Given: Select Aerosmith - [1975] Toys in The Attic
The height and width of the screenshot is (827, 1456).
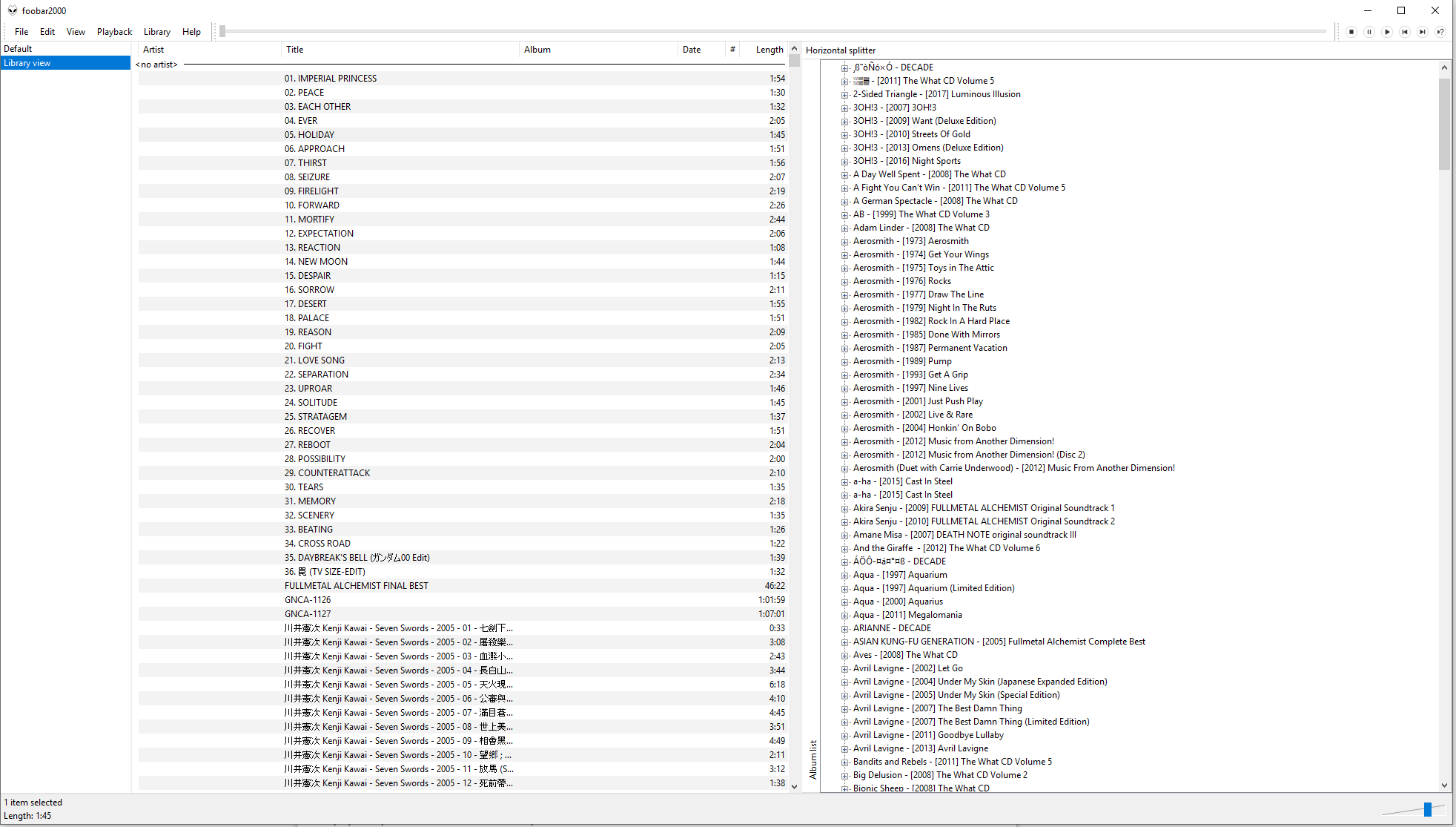Looking at the screenshot, I should [x=923, y=268].
